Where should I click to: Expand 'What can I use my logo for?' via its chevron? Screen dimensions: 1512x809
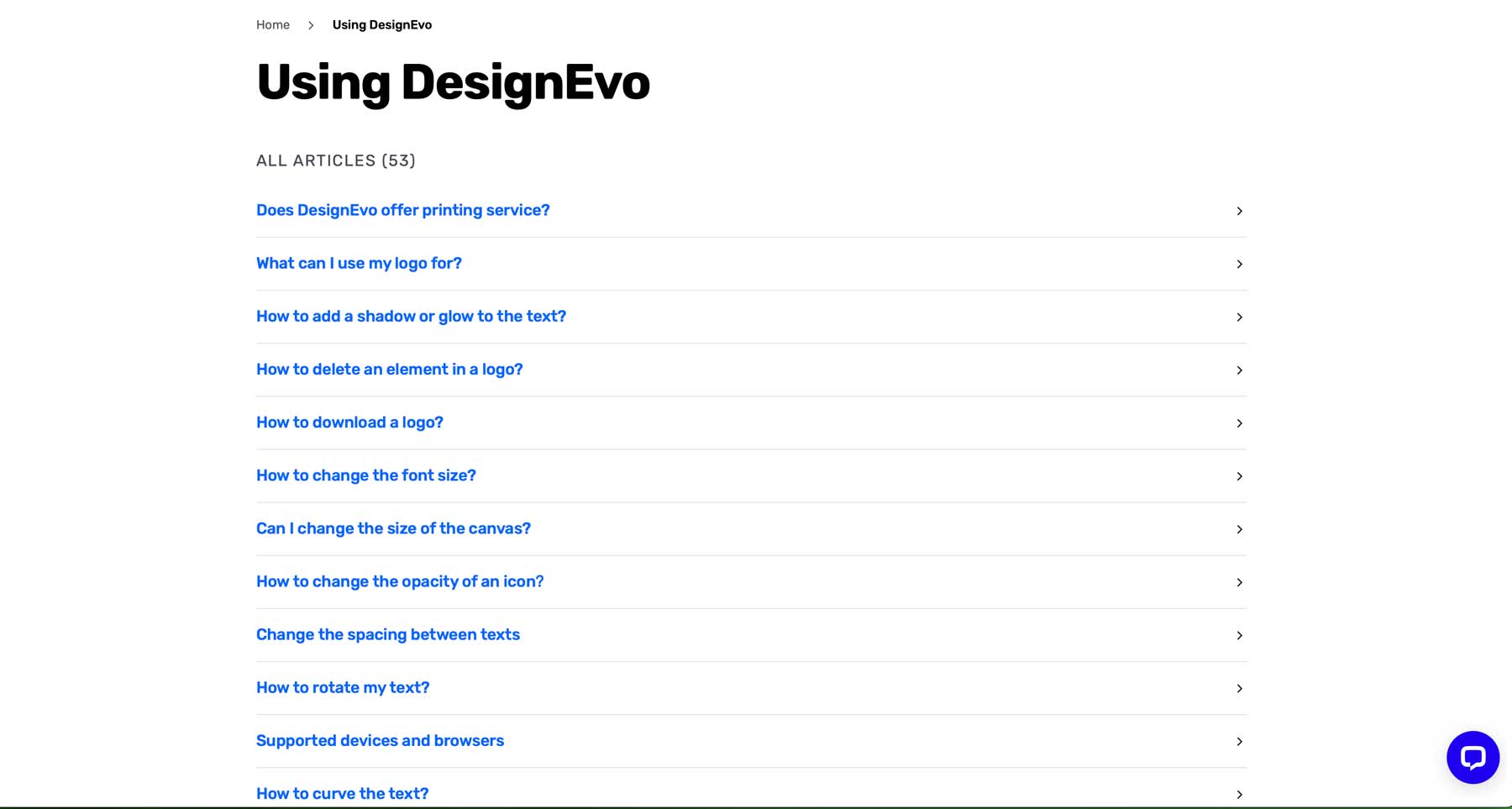click(x=1239, y=264)
